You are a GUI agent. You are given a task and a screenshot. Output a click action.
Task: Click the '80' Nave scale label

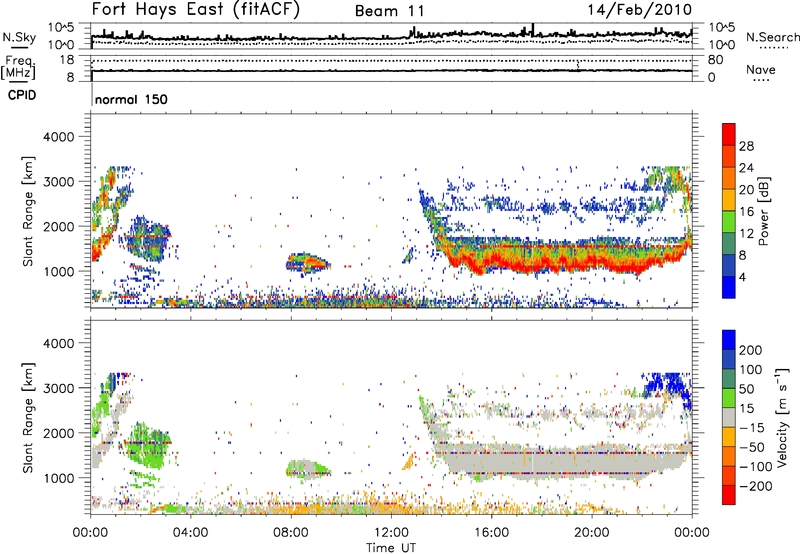[716, 60]
